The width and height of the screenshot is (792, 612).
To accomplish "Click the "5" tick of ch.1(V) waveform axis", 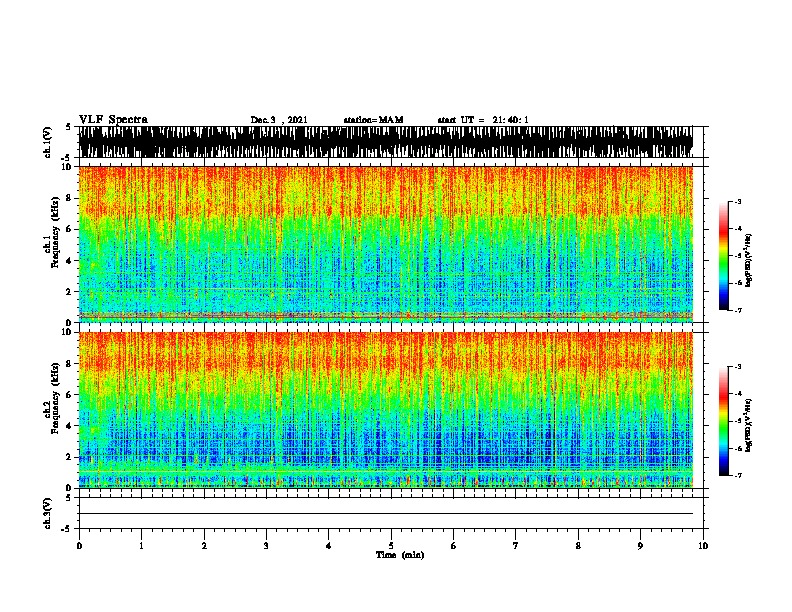I will coord(68,127).
